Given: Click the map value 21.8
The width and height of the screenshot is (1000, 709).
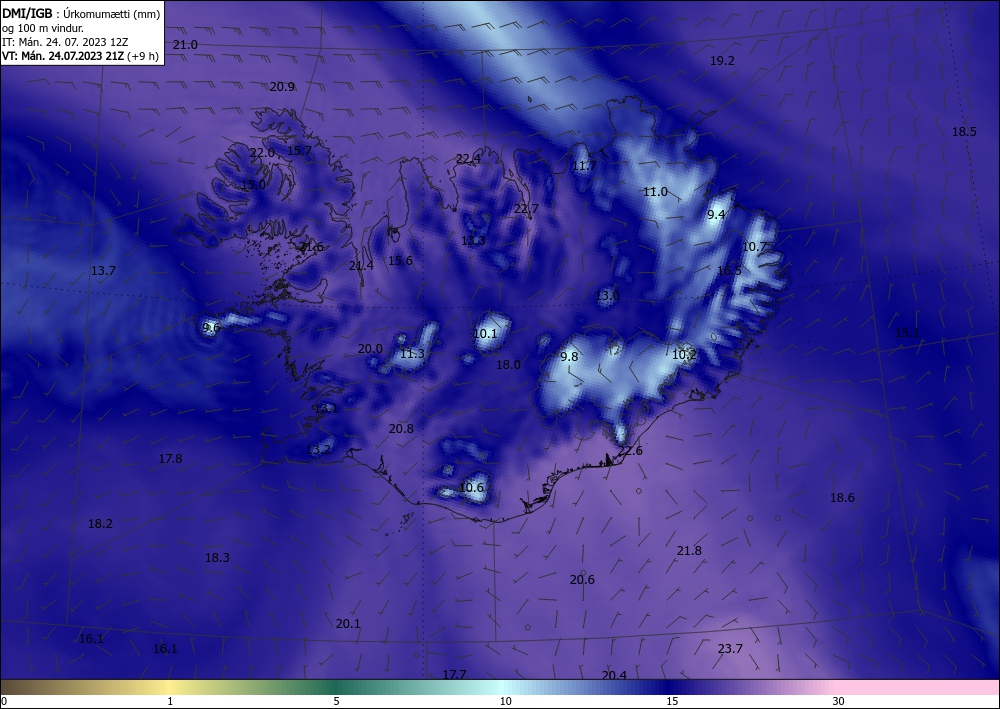Looking at the screenshot, I should [x=689, y=551].
